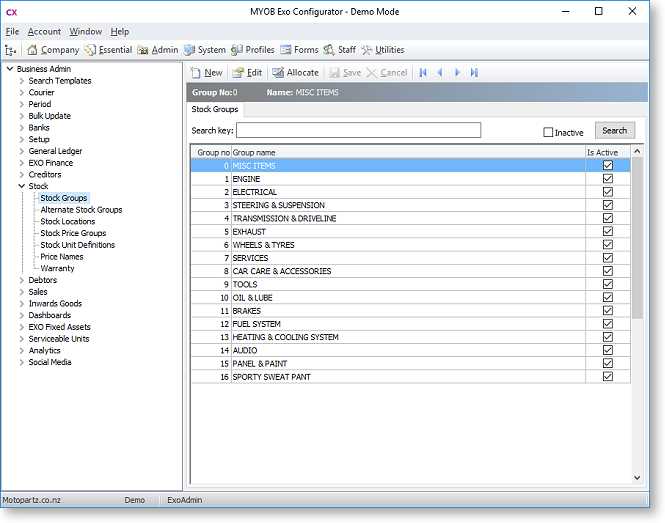This screenshot has width=665, height=523.
Task: Click the Search button
Action: (615, 131)
